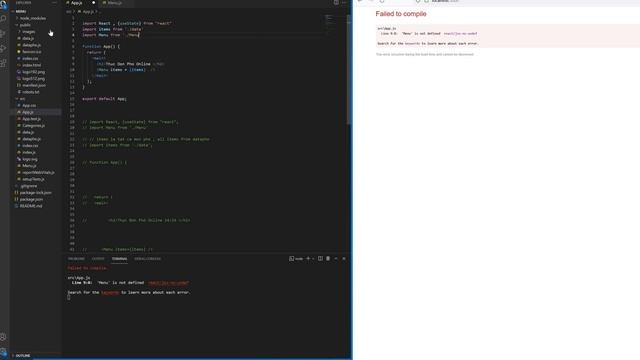Open terminal launch profile dropdown arrow

(x=313, y=258)
